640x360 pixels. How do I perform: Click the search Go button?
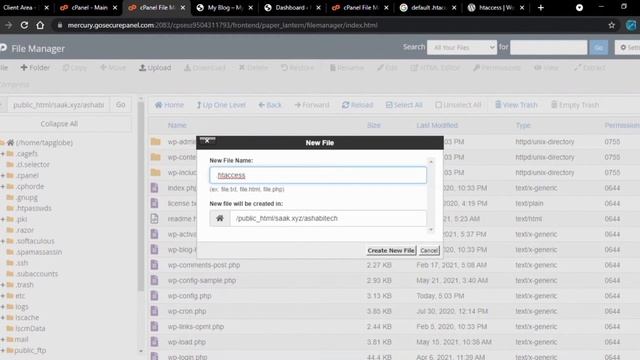598,47
